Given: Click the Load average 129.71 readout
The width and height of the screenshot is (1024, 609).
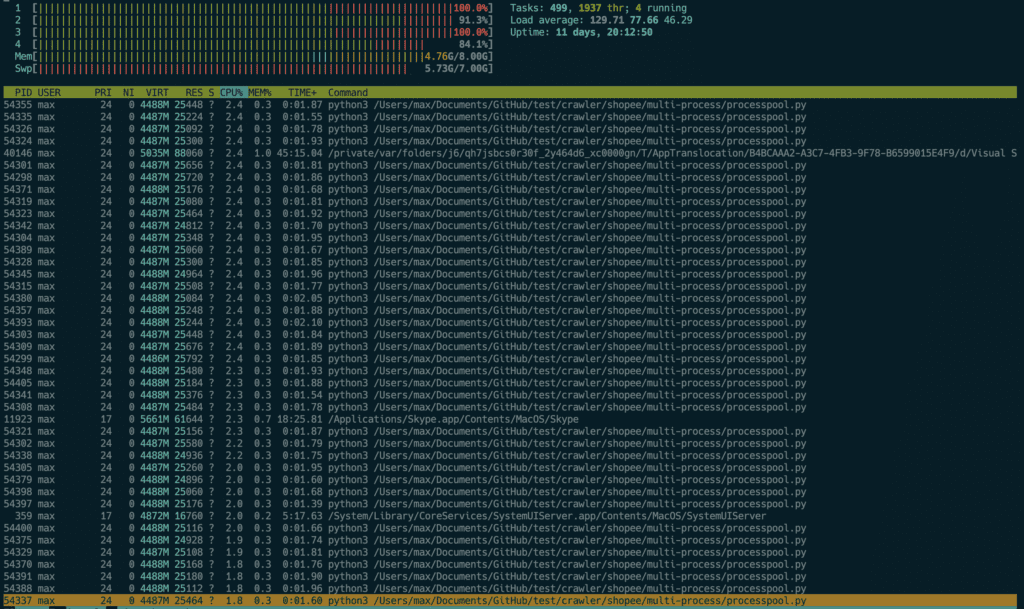Looking at the screenshot, I should pyautogui.click(x=601, y=20).
